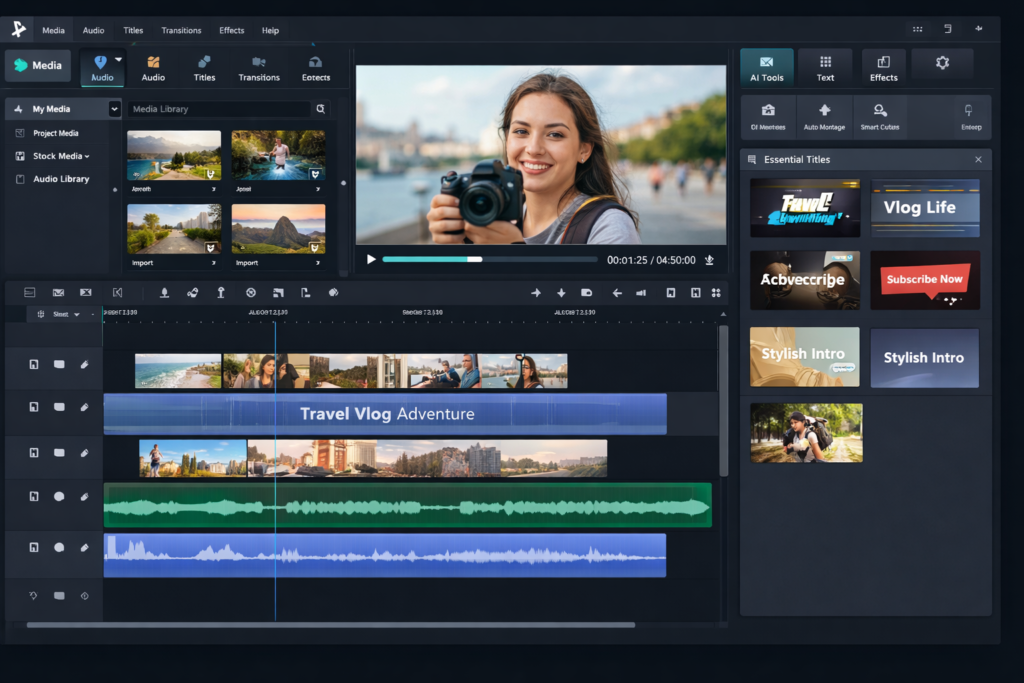The height and width of the screenshot is (683, 1024).
Task: Open the Titles menu in the menu bar
Action: pos(133,30)
